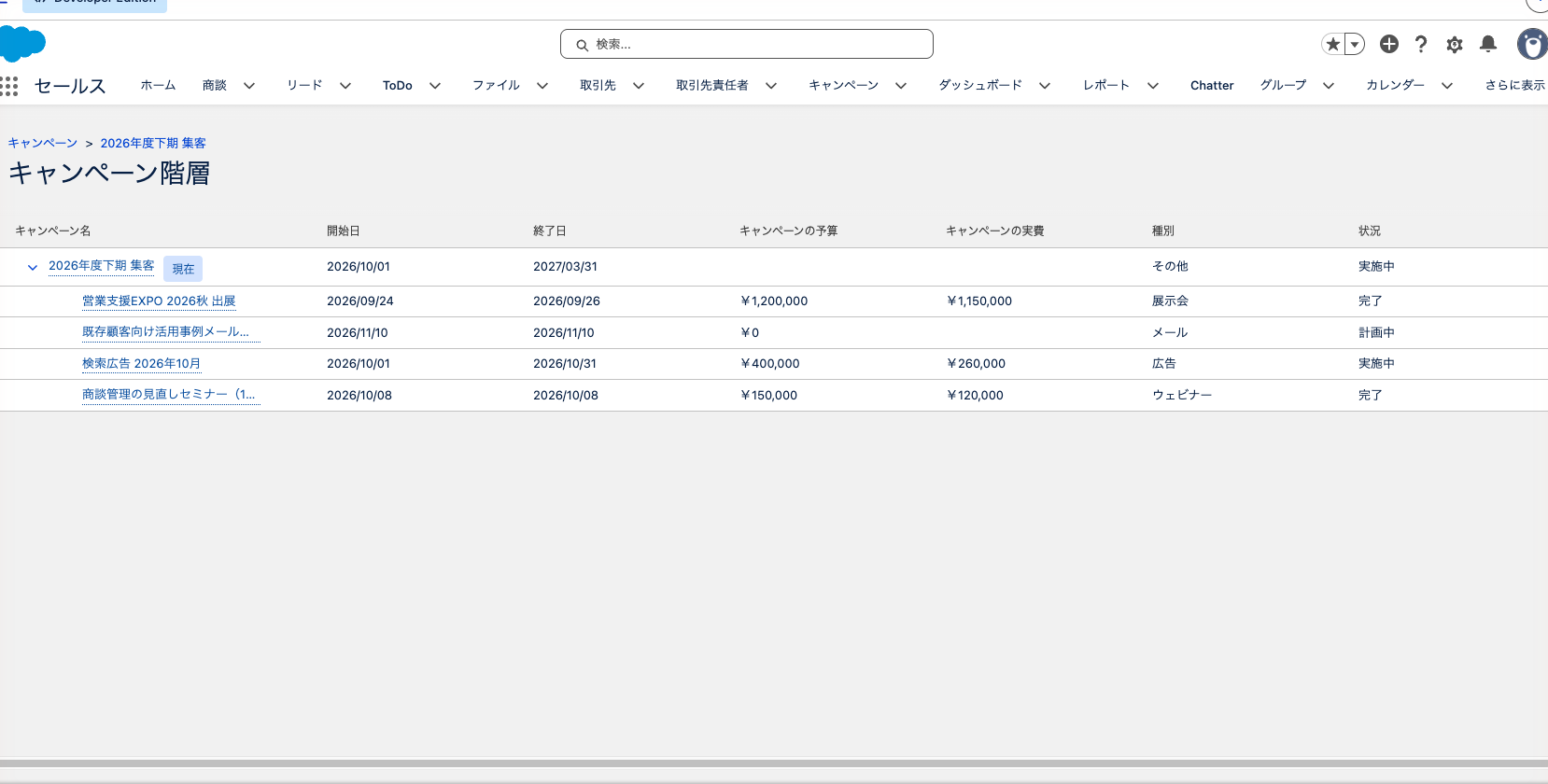Image resolution: width=1548 pixels, height=784 pixels.
Task: Open the setup gear icon
Action: point(1455,44)
